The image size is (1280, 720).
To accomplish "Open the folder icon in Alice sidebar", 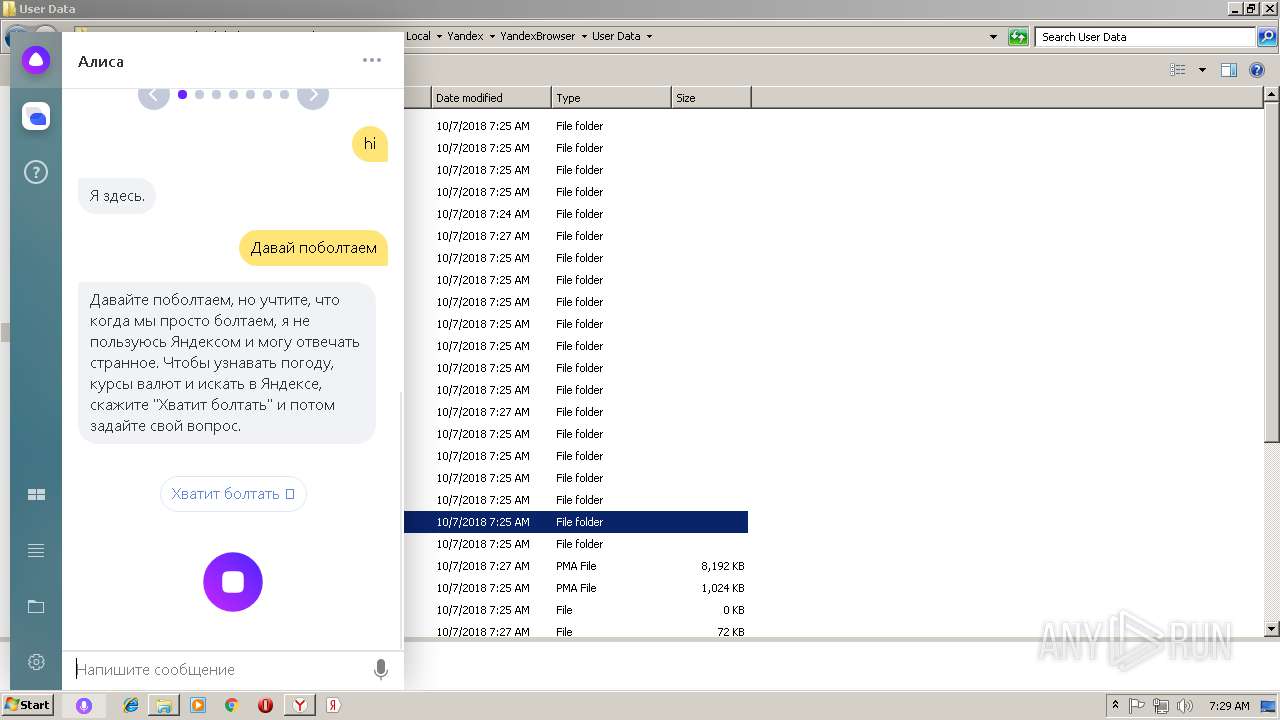I will point(36,607).
